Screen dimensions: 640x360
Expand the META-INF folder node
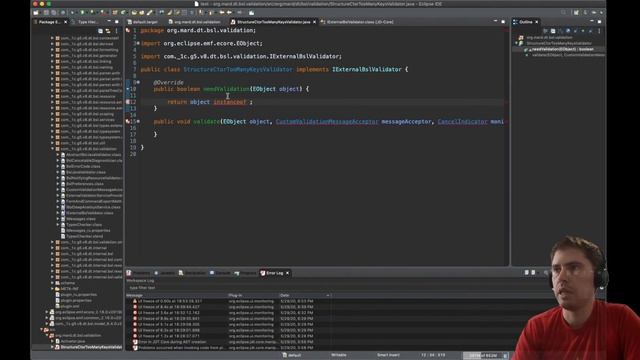(52, 289)
